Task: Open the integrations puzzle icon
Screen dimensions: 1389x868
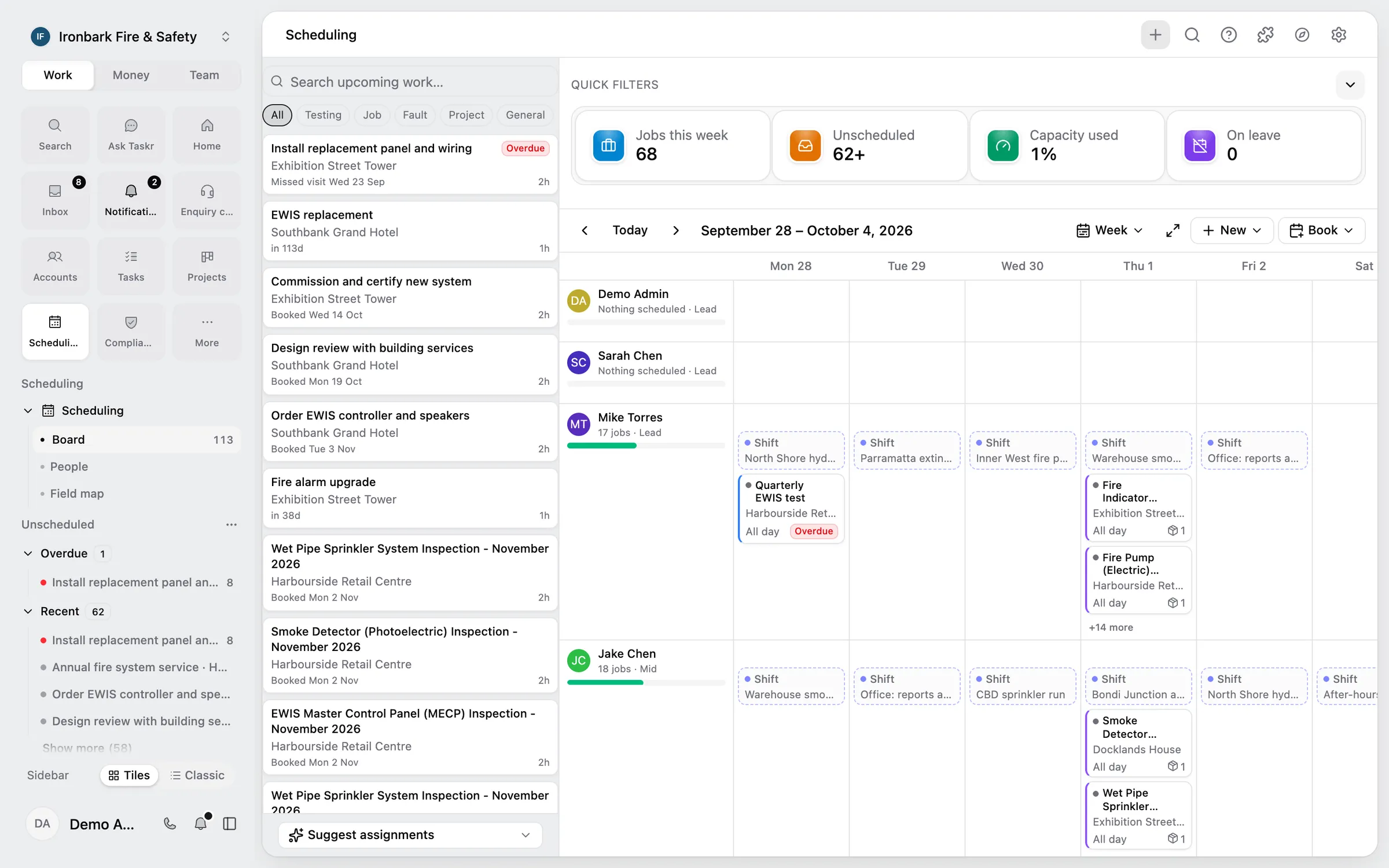Action: (1265, 35)
